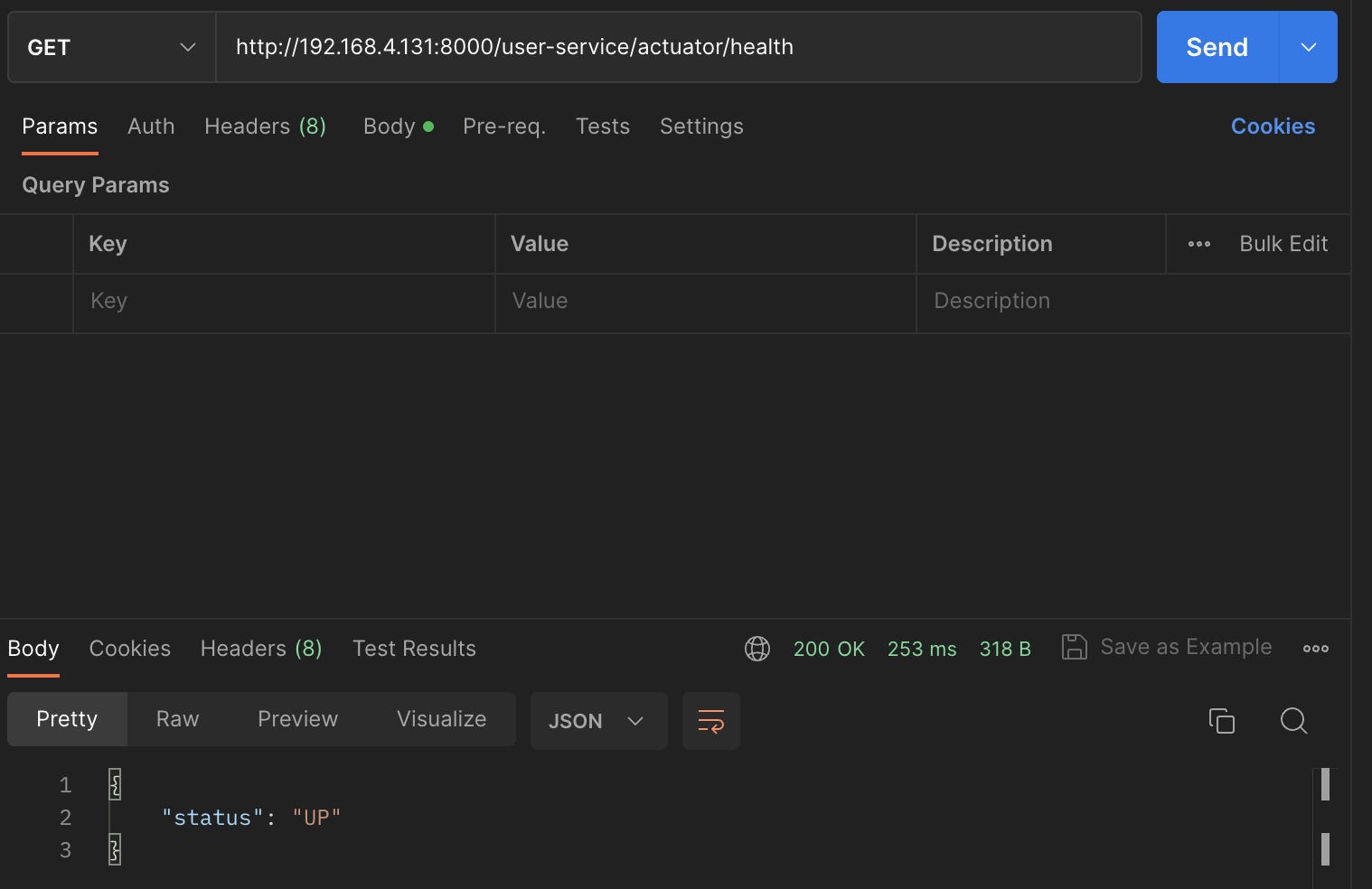Click the "UP" value in response
The height and width of the screenshot is (889, 1372).
click(x=316, y=818)
